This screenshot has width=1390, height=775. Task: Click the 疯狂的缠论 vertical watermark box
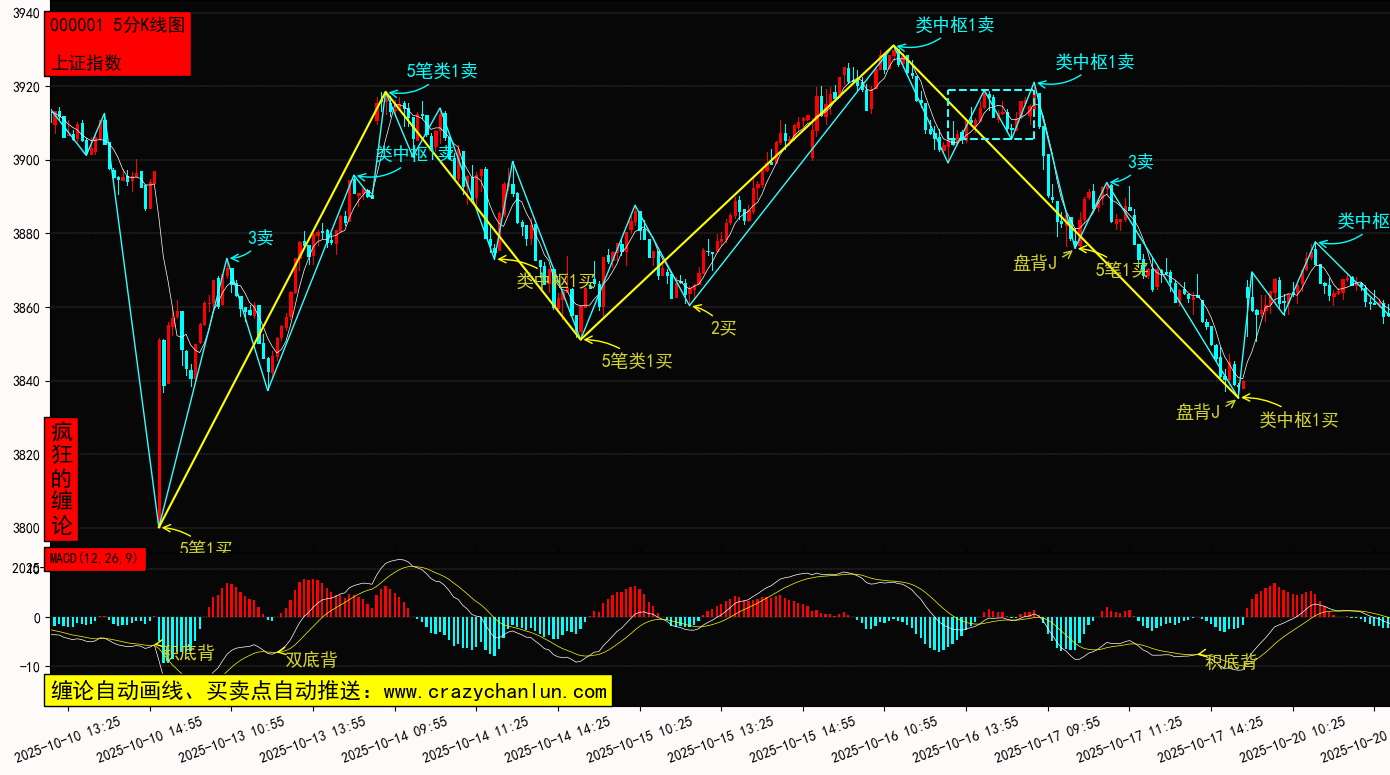tap(61, 478)
